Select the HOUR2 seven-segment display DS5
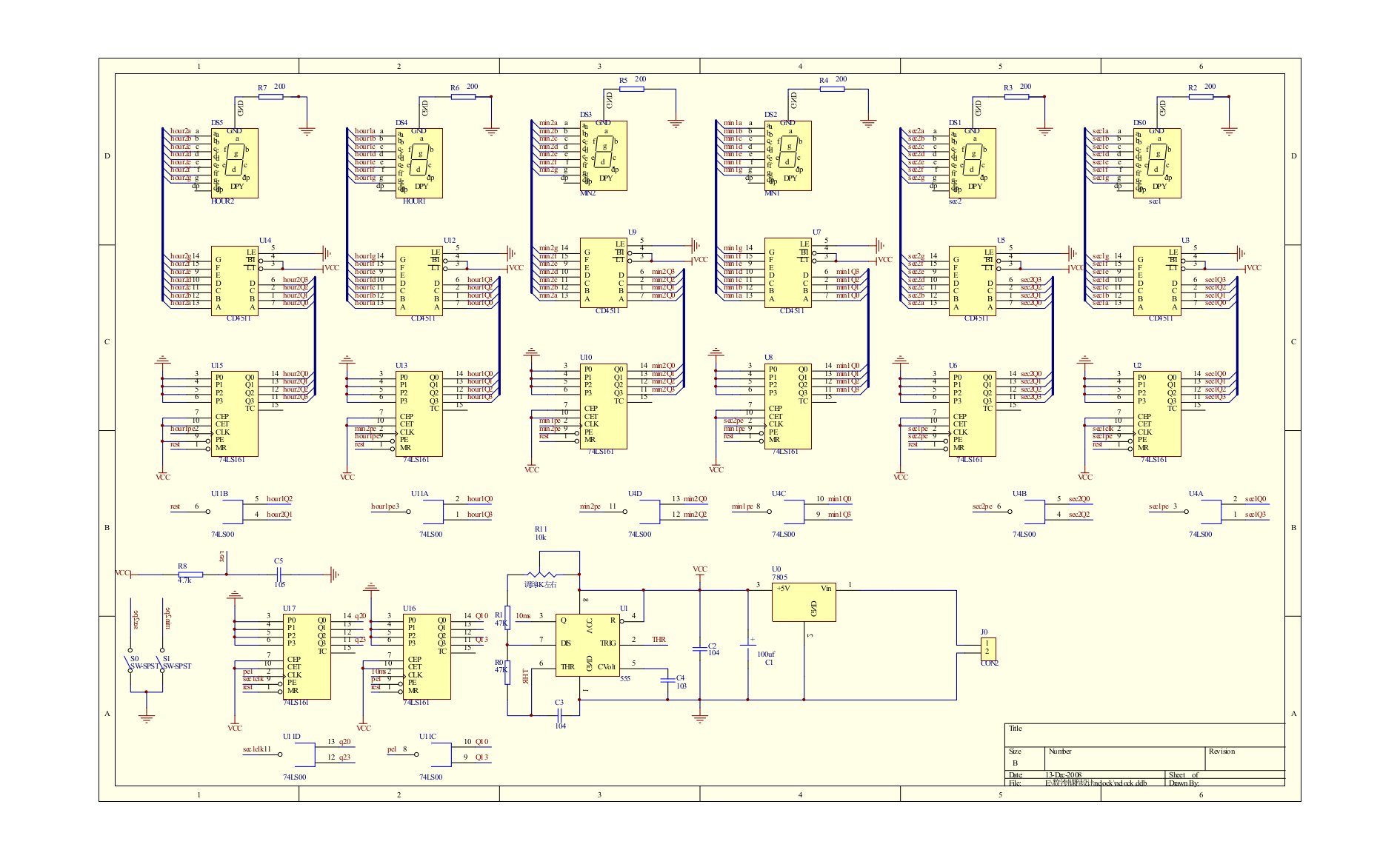The image size is (1400, 867). 235,163
